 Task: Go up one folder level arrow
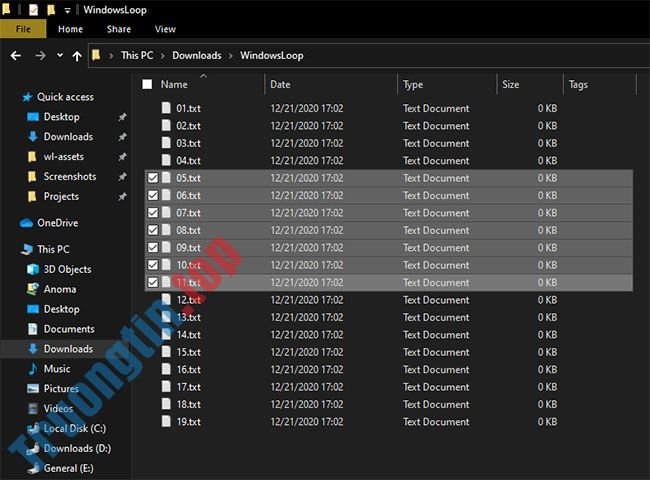point(77,56)
